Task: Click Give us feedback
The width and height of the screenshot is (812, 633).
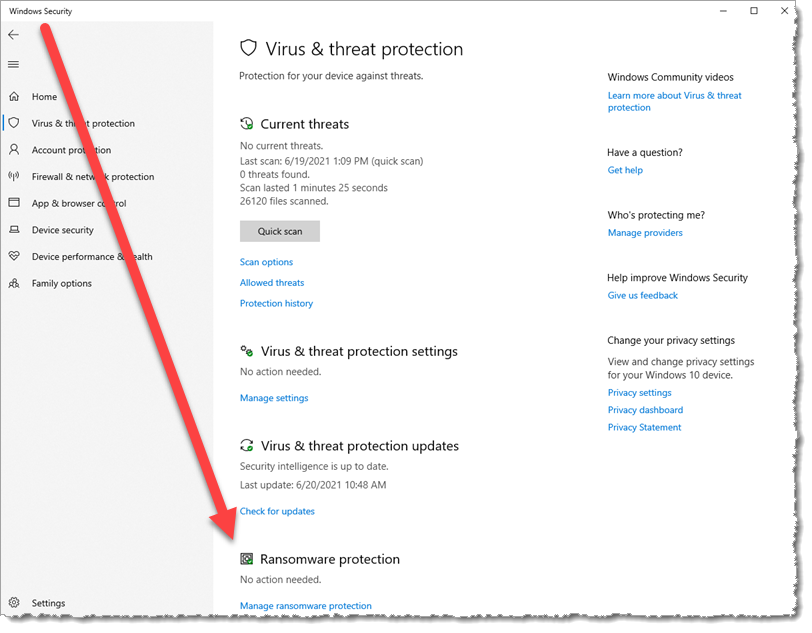Action: (642, 294)
